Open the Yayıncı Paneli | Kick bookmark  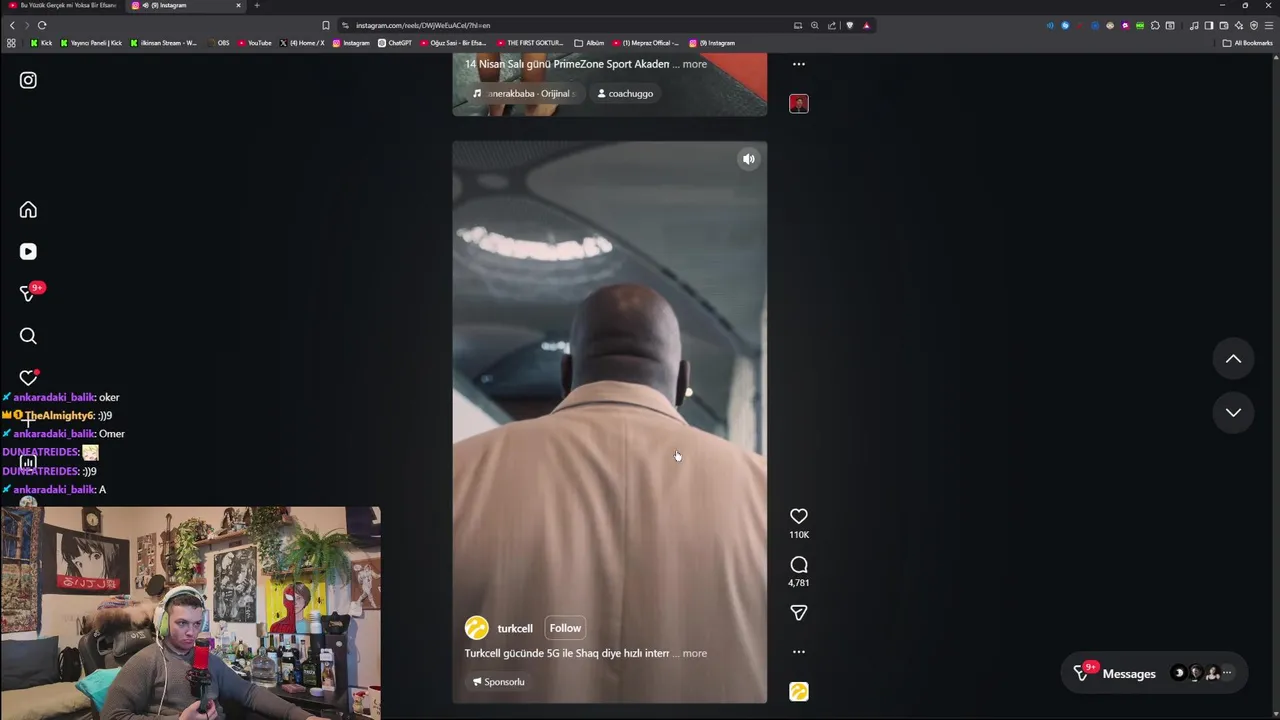[91, 43]
